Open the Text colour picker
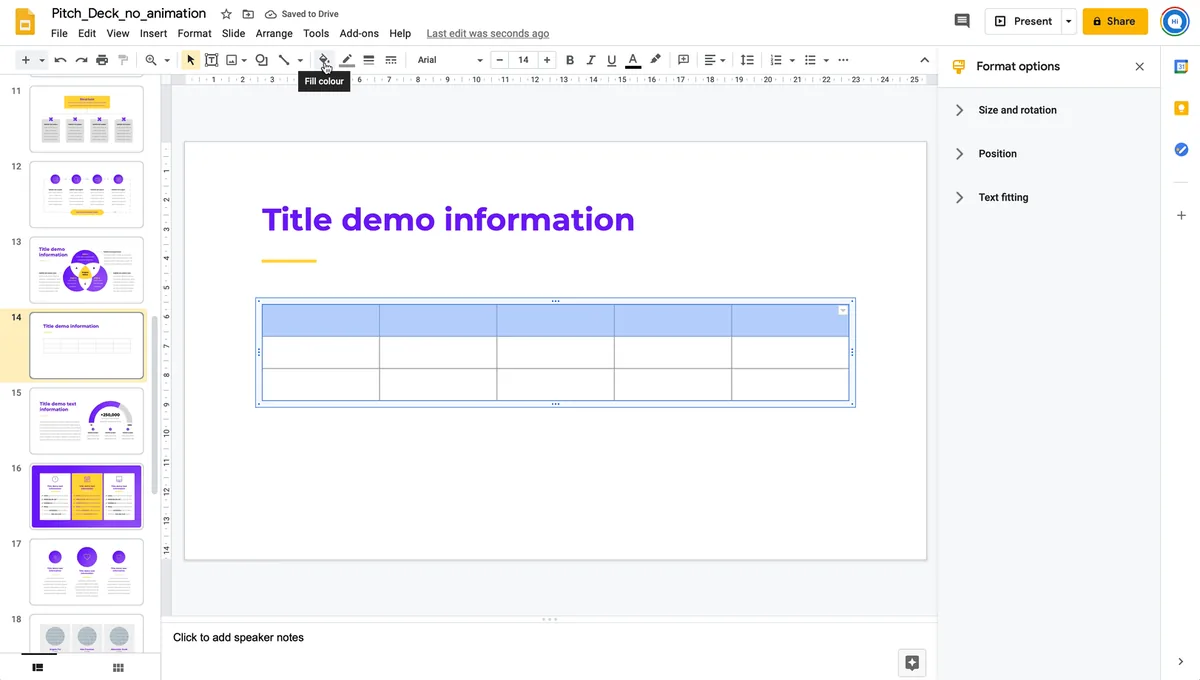The height and width of the screenshot is (680, 1200). click(x=633, y=60)
